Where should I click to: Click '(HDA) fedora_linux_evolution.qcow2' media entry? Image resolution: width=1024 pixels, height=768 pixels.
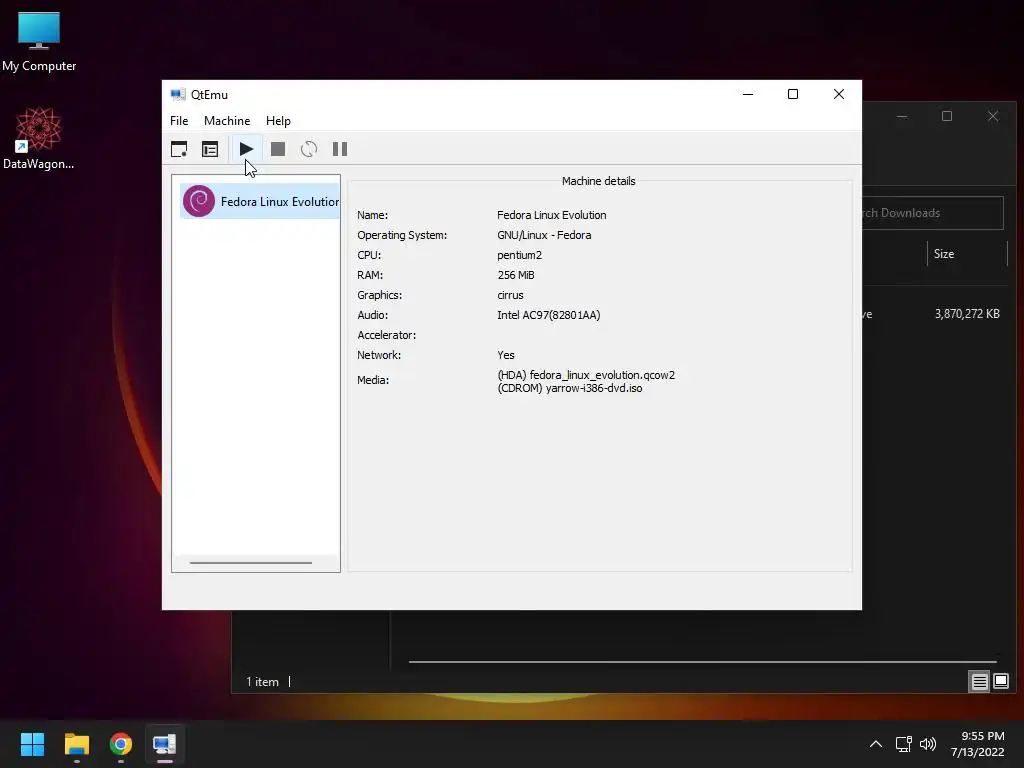tap(586, 375)
